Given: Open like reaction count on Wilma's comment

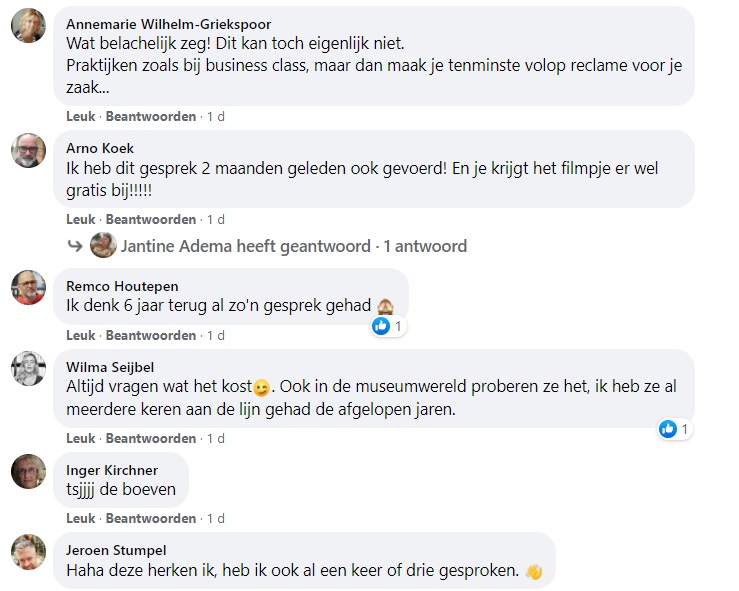Looking at the screenshot, I should 674,429.
